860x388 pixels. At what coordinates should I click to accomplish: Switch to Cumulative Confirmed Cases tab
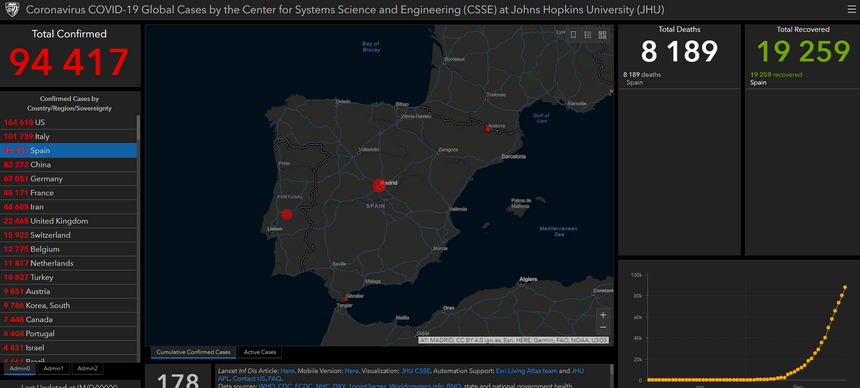coord(194,352)
